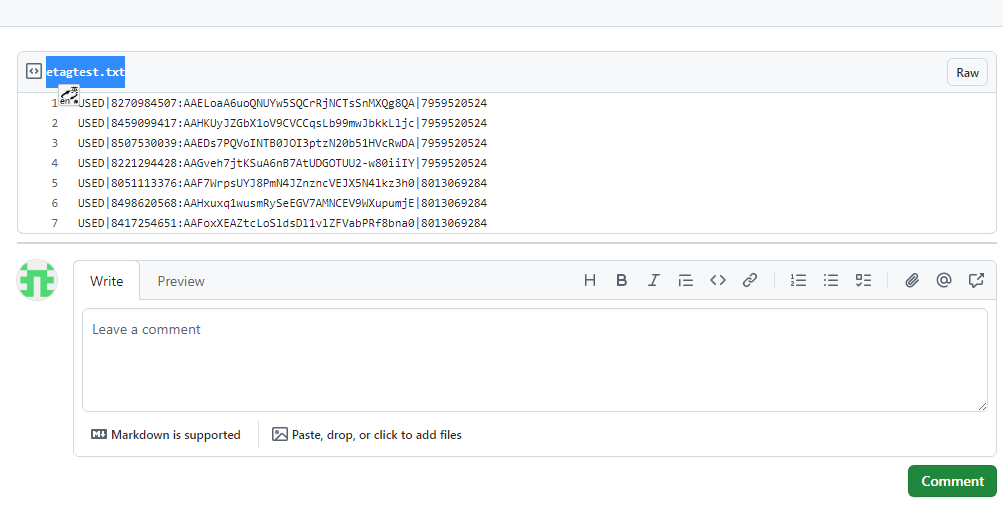Attach files using the paperclip icon

pyautogui.click(x=911, y=281)
